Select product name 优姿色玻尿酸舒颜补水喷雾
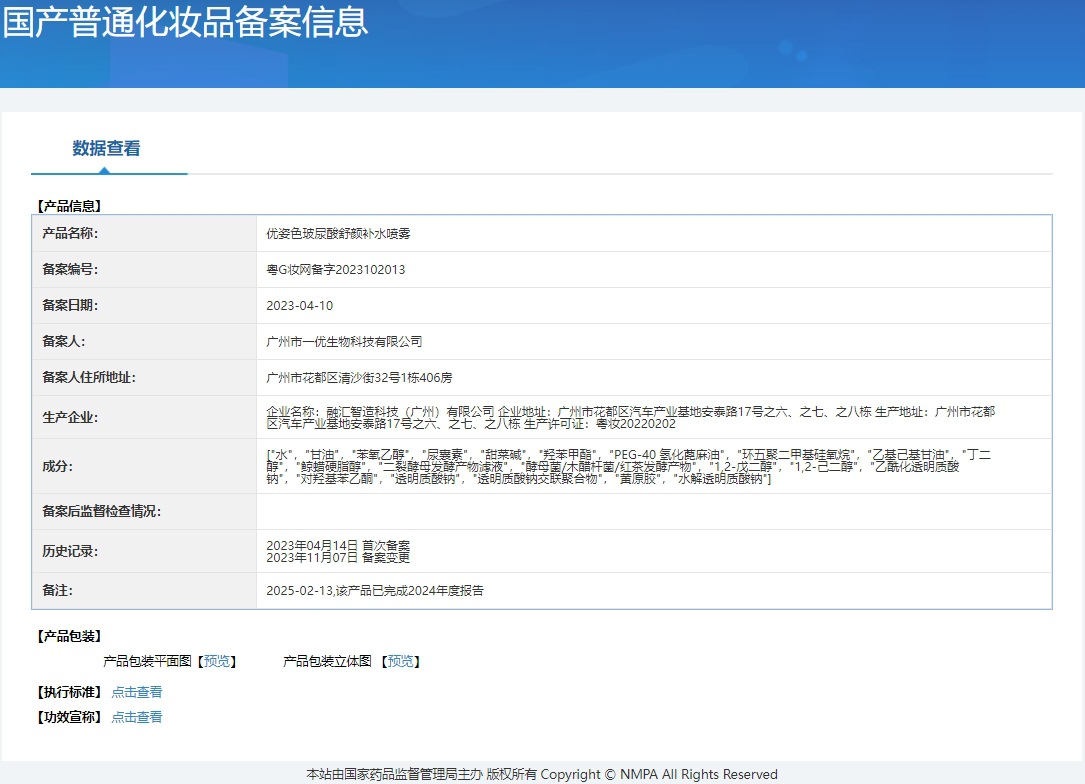1085x784 pixels. click(x=338, y=234)
